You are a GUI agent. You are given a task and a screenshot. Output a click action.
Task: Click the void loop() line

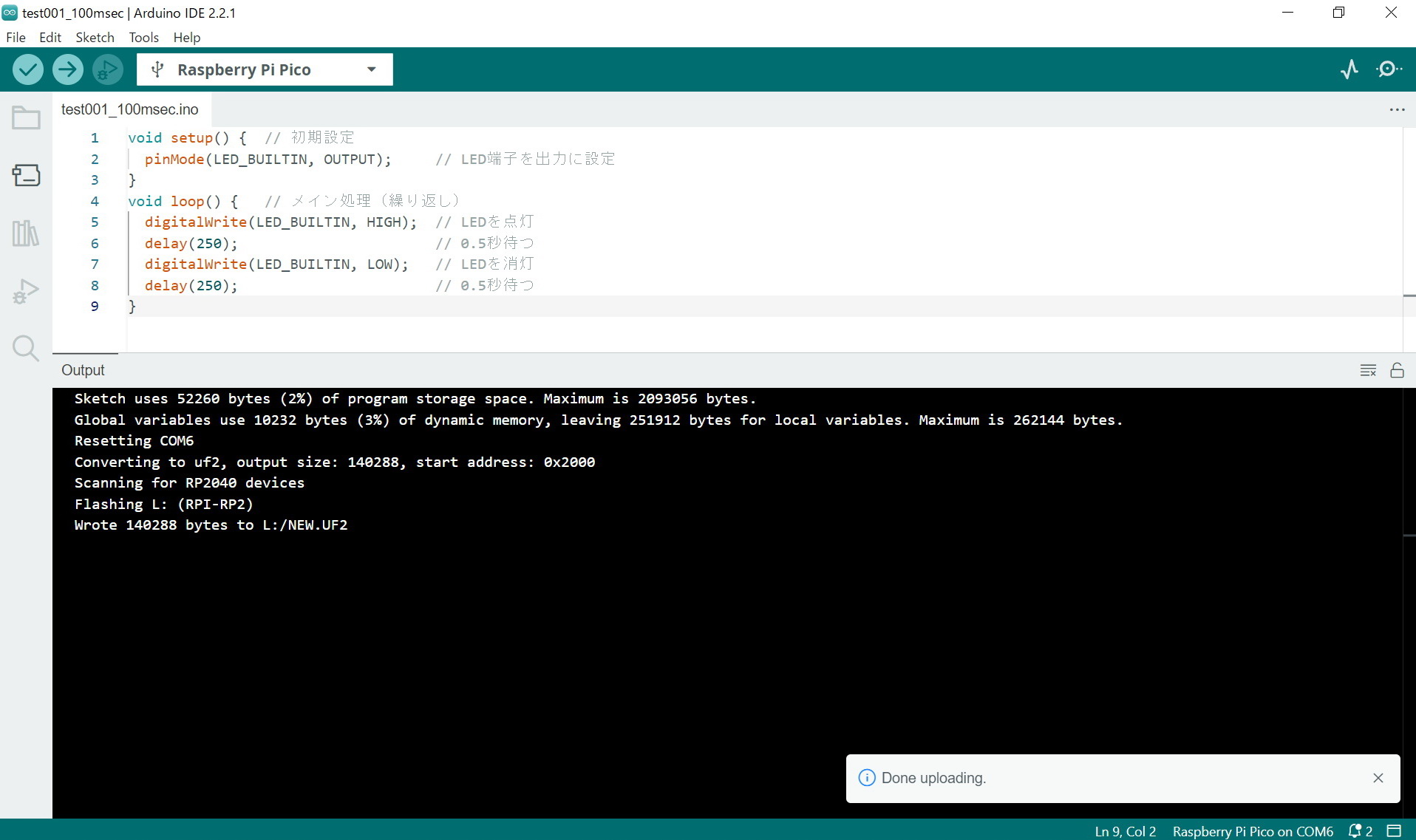293,201
